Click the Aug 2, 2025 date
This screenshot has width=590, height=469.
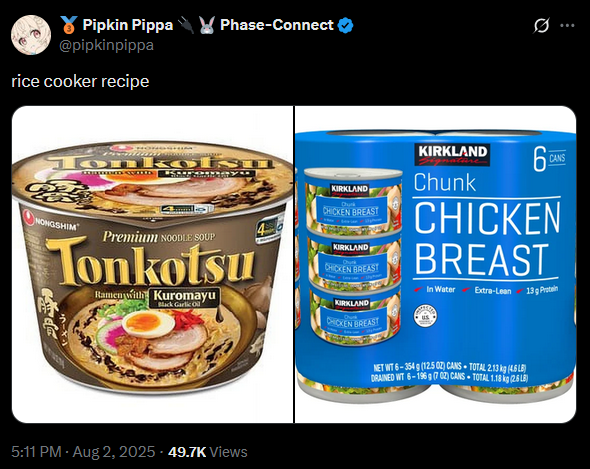tap(114, 452)
